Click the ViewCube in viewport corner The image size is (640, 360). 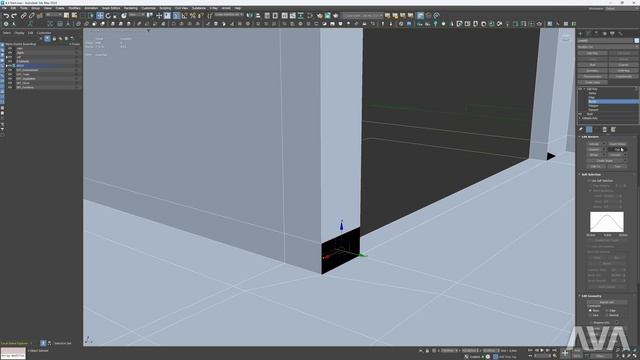click(x=565, y=38)
